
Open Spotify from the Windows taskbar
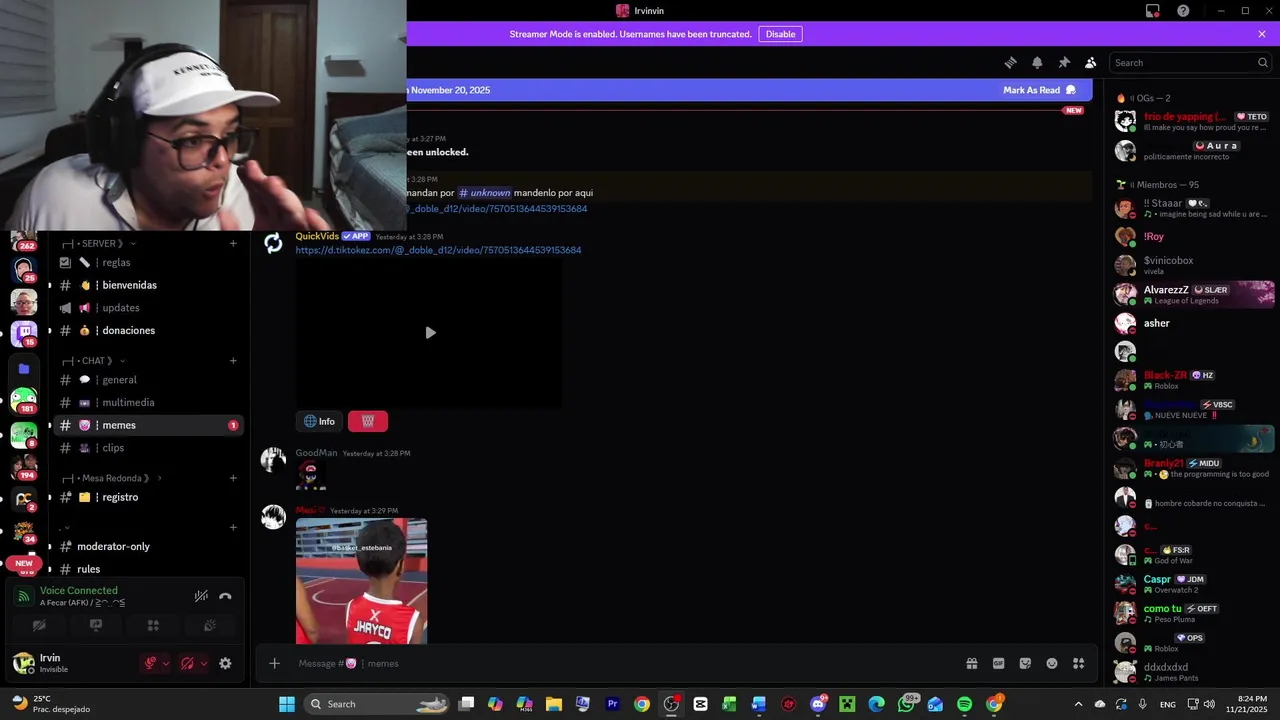pos(964,704)
